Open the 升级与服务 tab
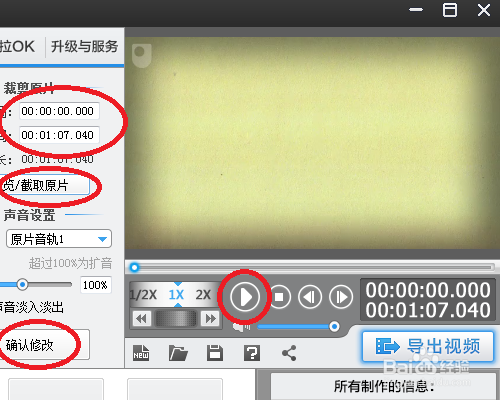 pyautogui.click(x=84, y=46)
